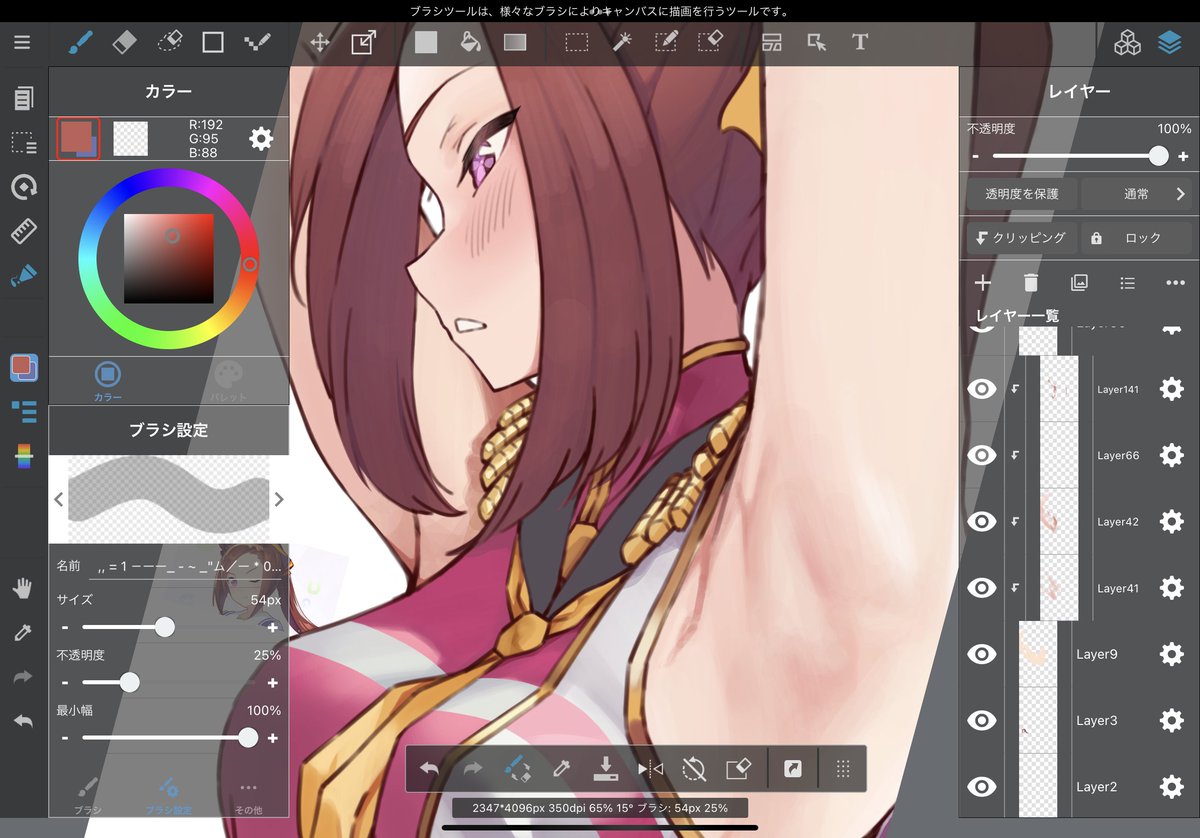Viewport: 1200px width, 838px height.
Task: Toggle visibility of Layer42
Action: pyautogui.click(x=982, y=521)
